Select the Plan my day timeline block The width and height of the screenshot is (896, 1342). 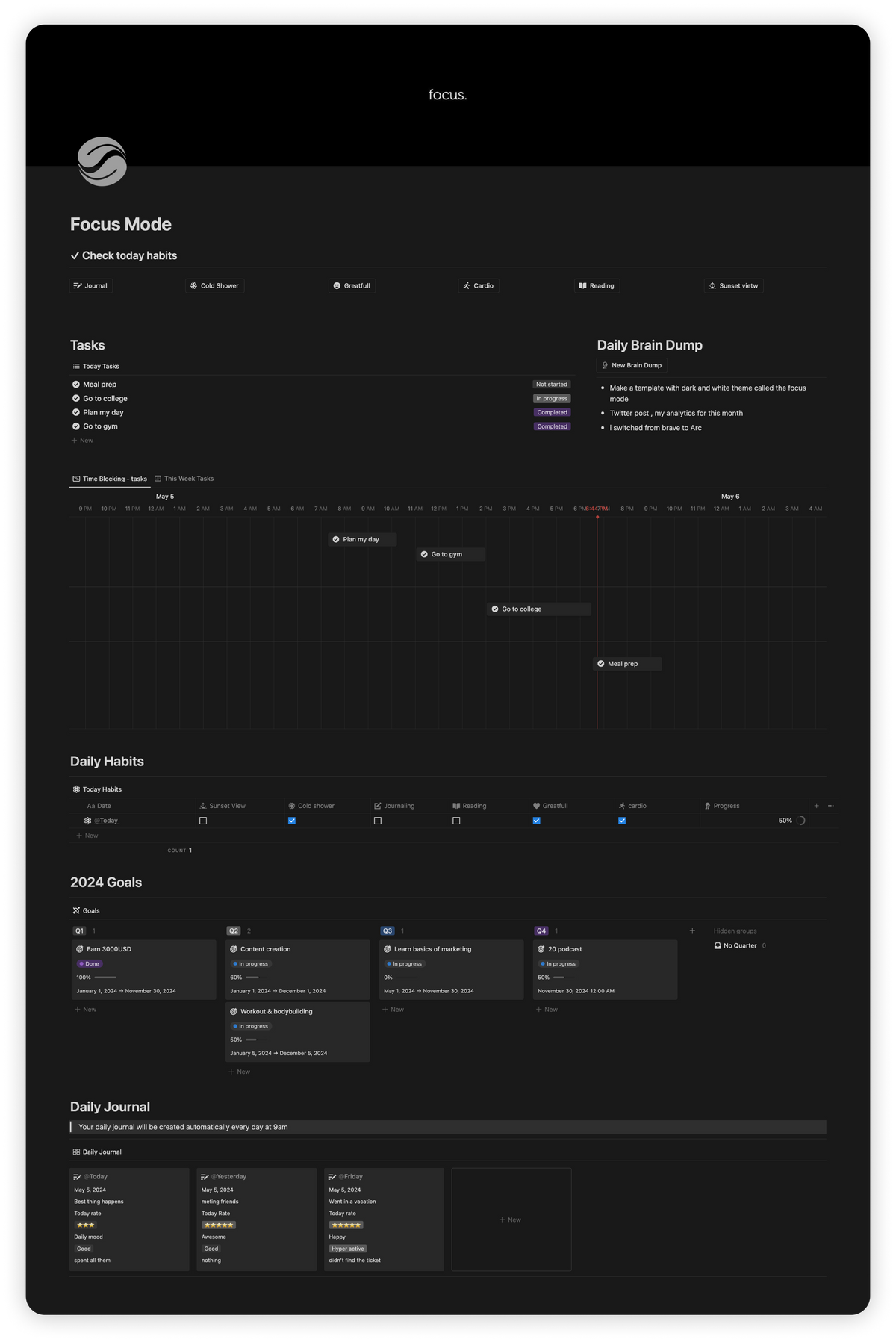point(362,539)
